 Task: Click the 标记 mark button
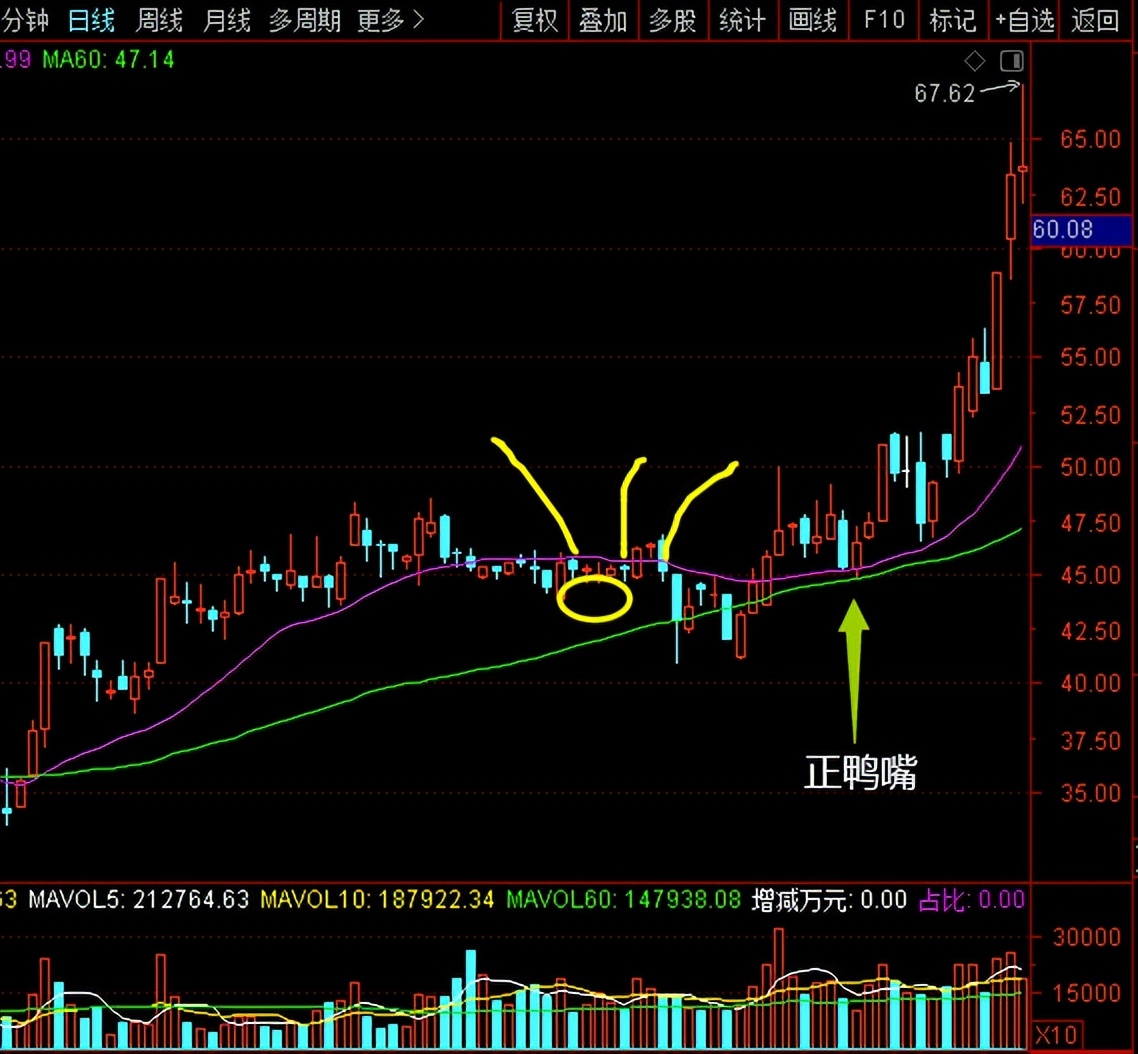(952, 20)
